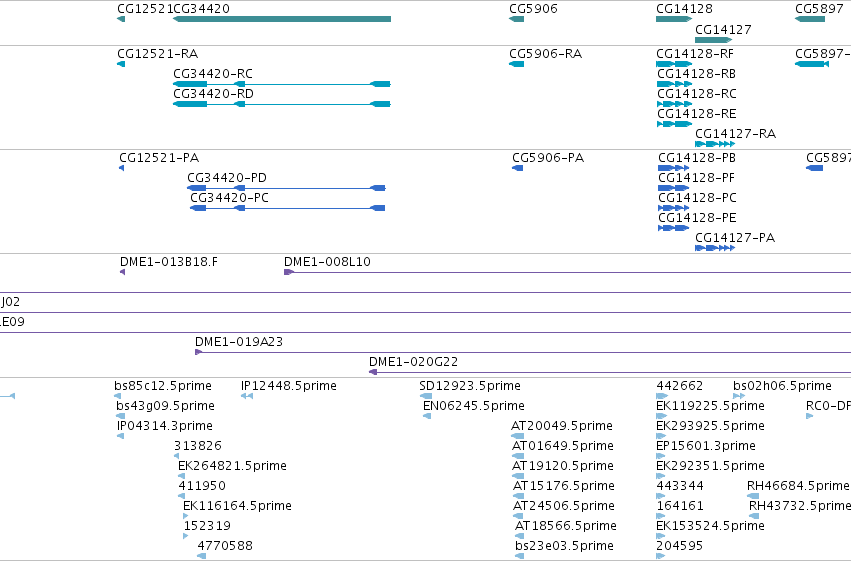This screenshot has height=561, width=851.
Task: Select the CG34420-RC transcript
Action: click(282, 84)
